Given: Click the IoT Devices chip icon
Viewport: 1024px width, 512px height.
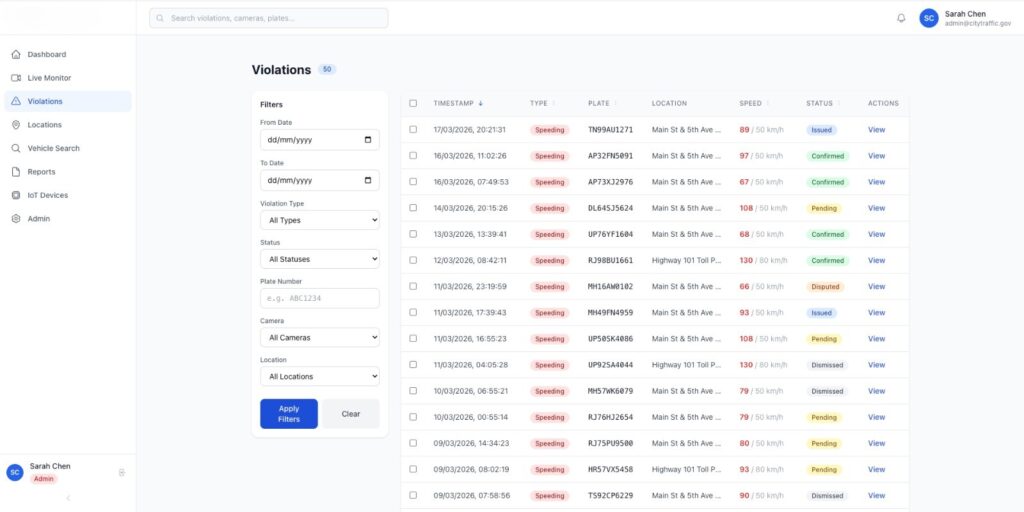Looking at the screenshot, I should tap(16, 195).
